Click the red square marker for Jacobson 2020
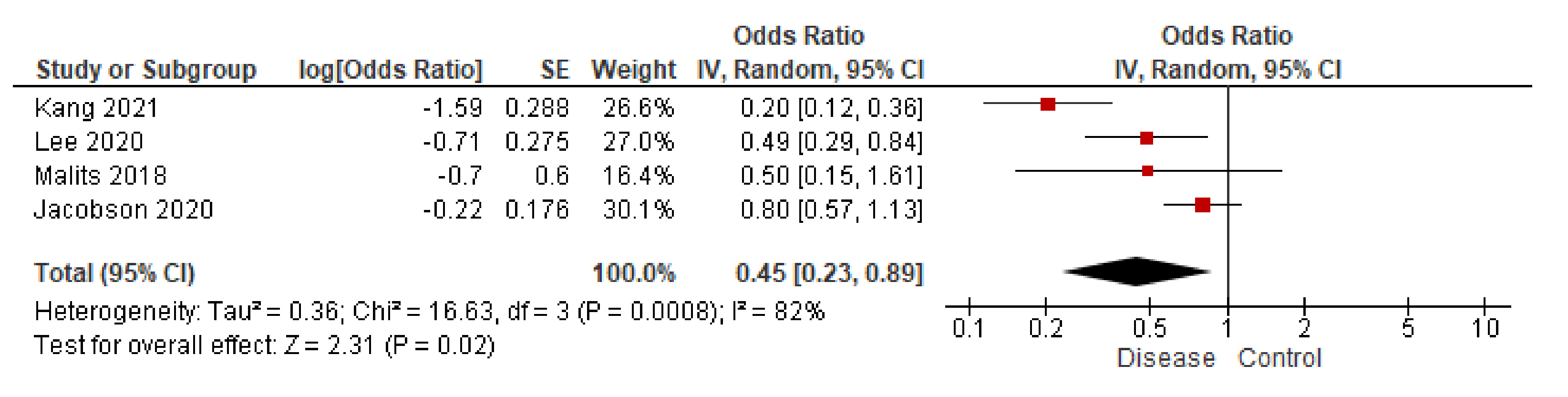This screenshot has height=397, width=1568. tap(1202, 205)
